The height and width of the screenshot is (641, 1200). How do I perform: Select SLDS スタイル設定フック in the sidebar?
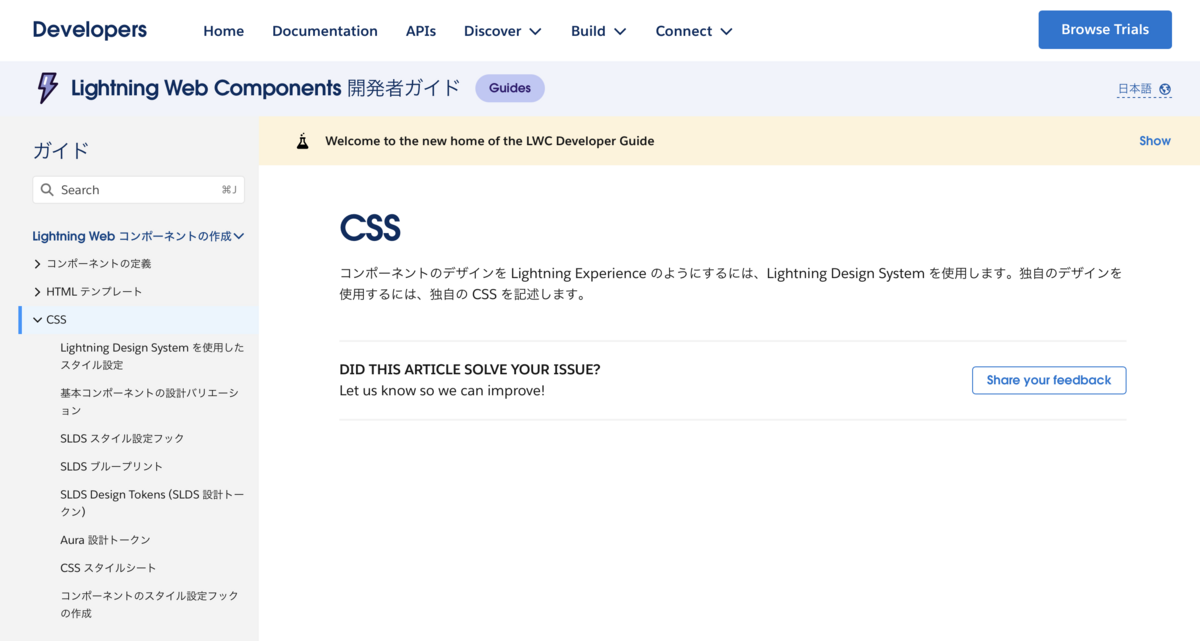click(120, 438)
